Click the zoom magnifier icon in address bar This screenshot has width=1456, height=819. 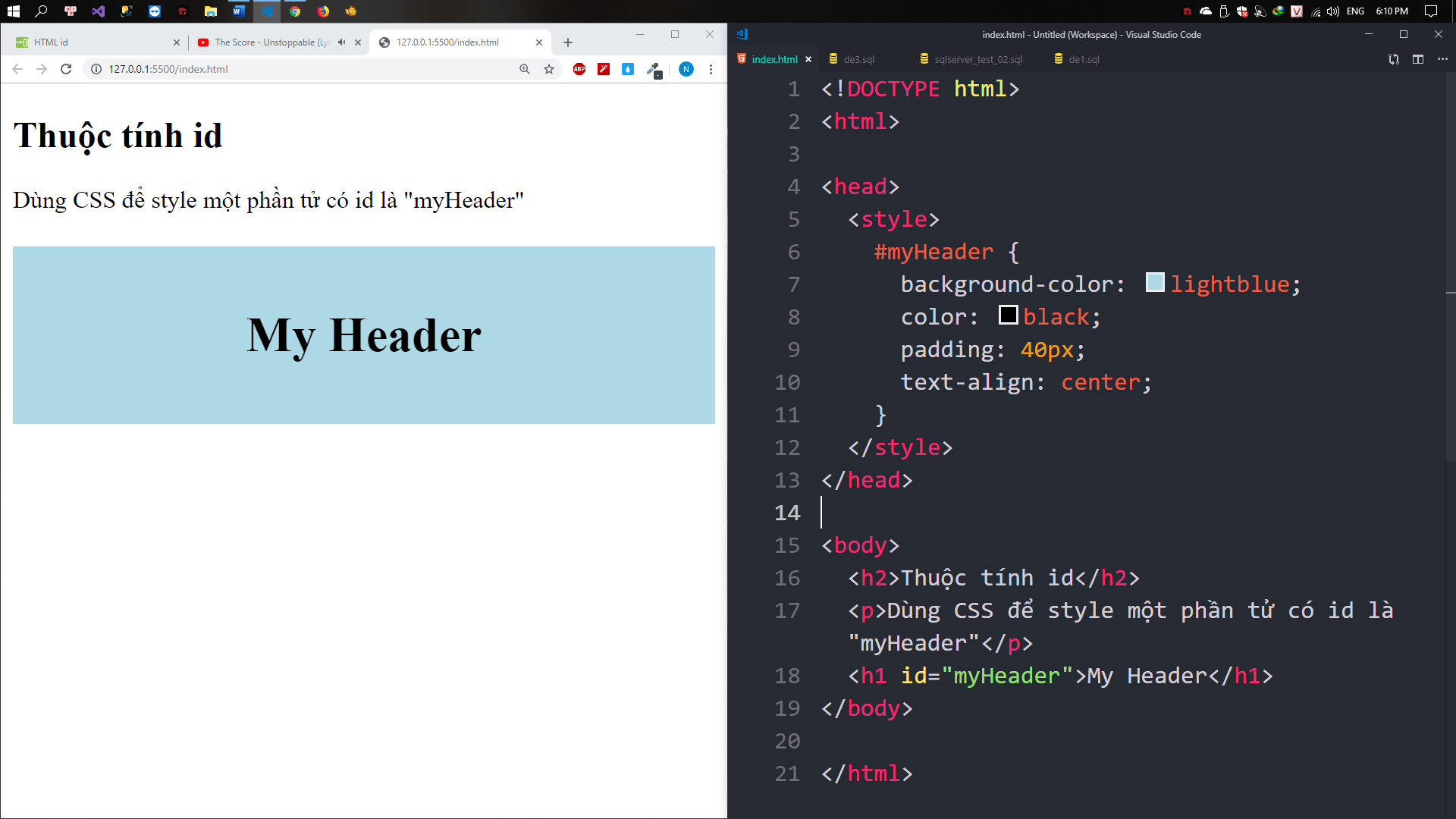point(524,69)
